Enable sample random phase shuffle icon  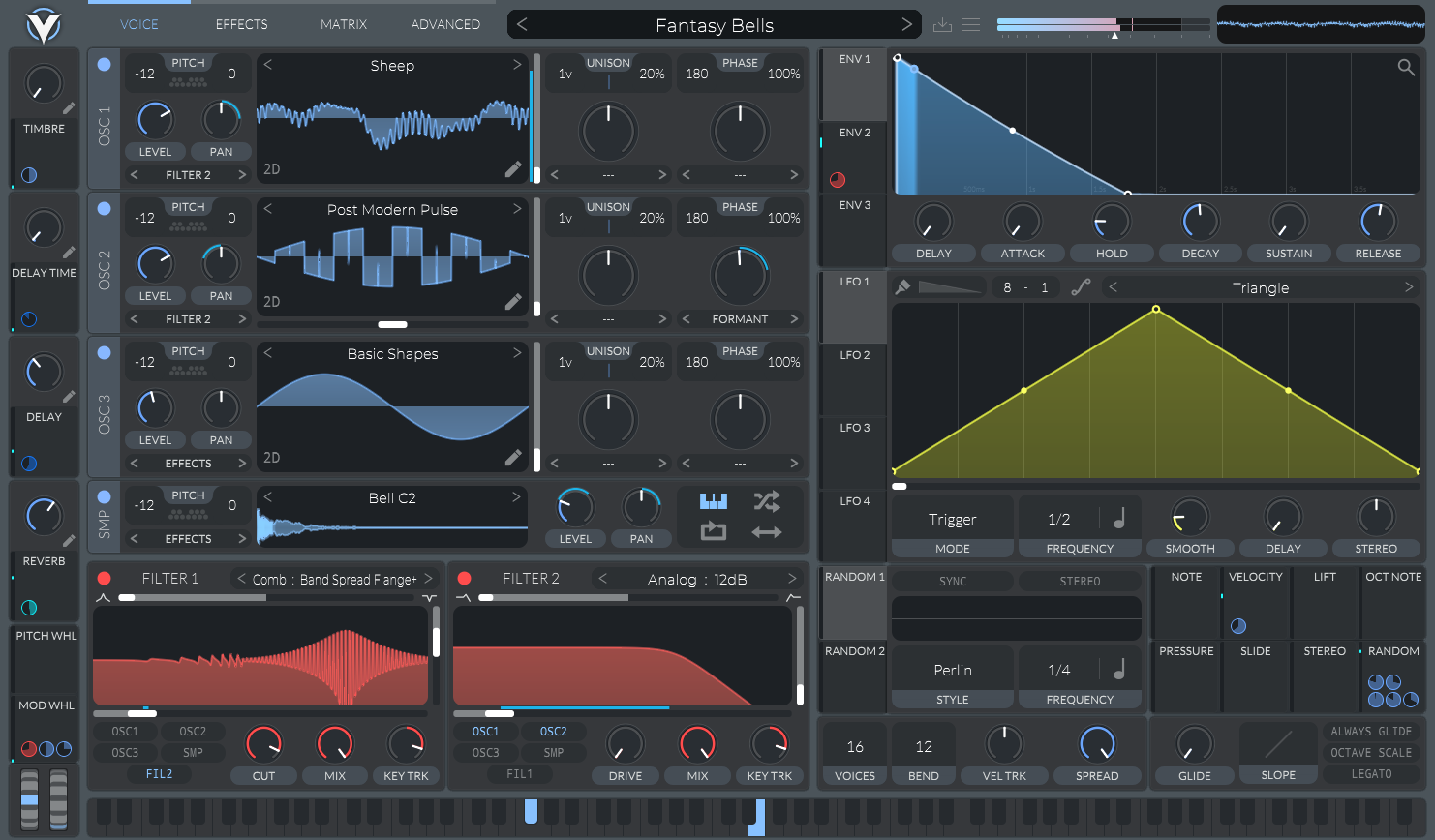tap(767, 500)
